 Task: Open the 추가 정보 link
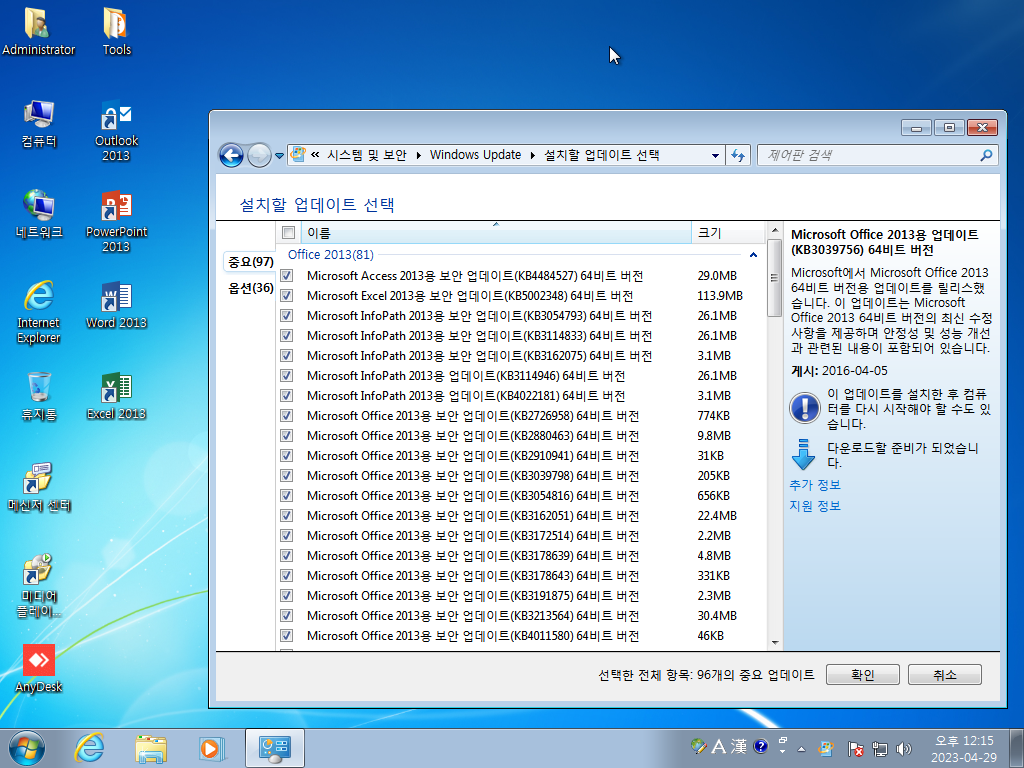(x=815, y=485)
